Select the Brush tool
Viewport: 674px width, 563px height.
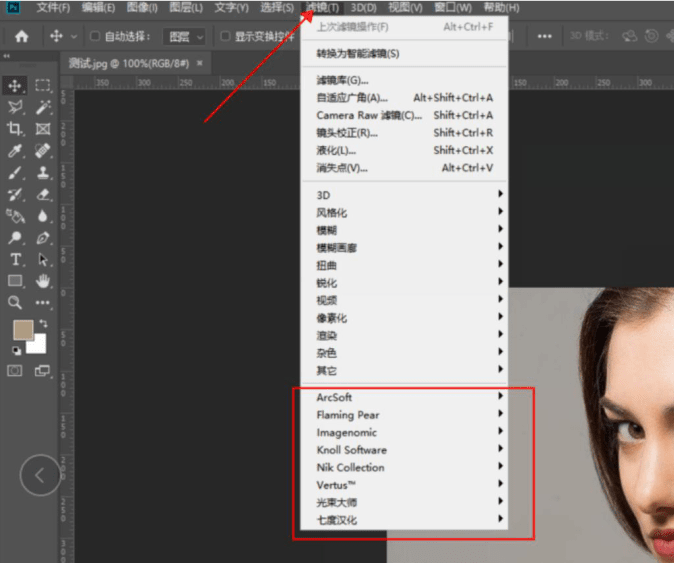click(15, 172)
